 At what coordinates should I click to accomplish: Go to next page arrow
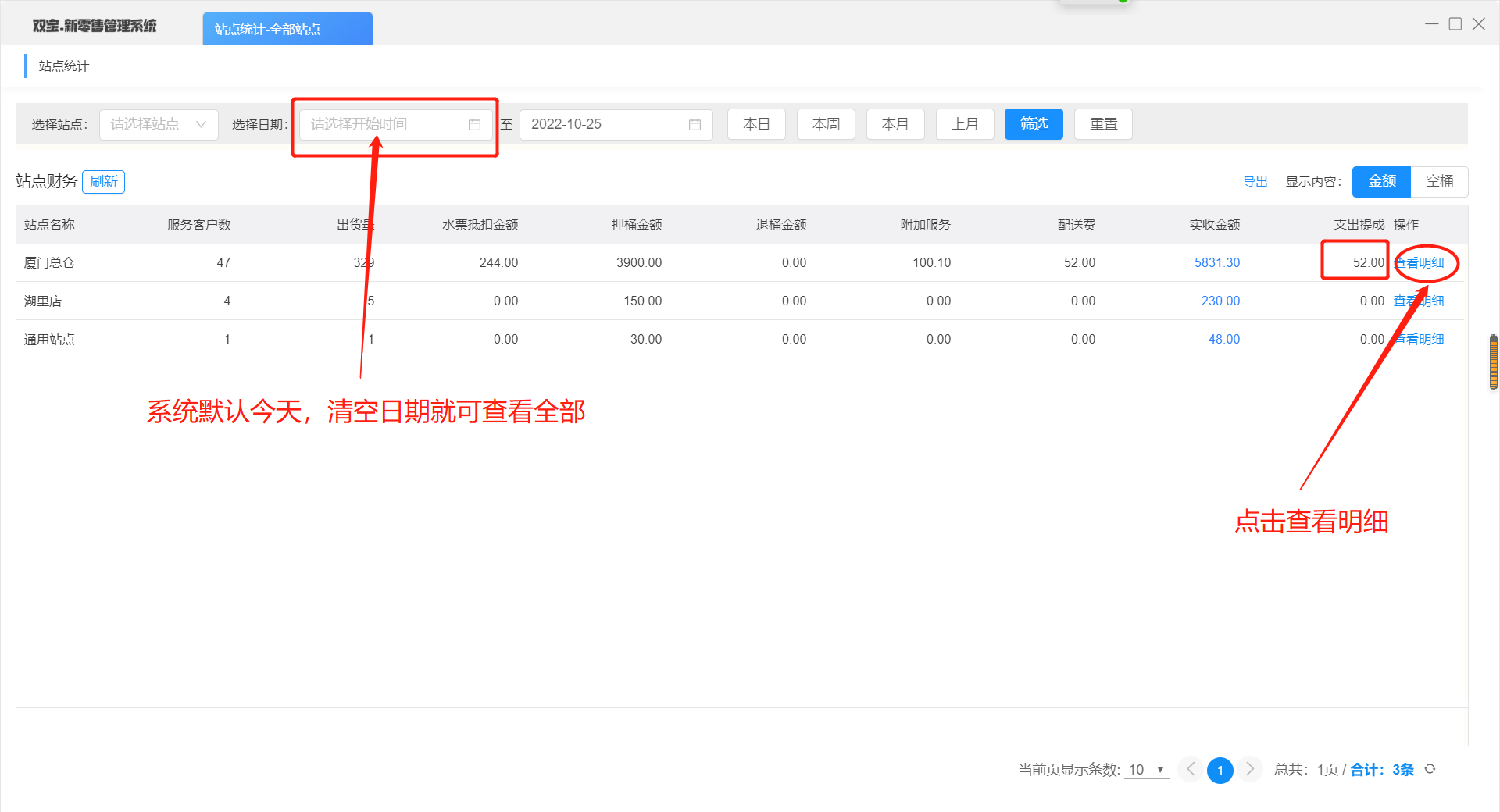coord(1250,769)
